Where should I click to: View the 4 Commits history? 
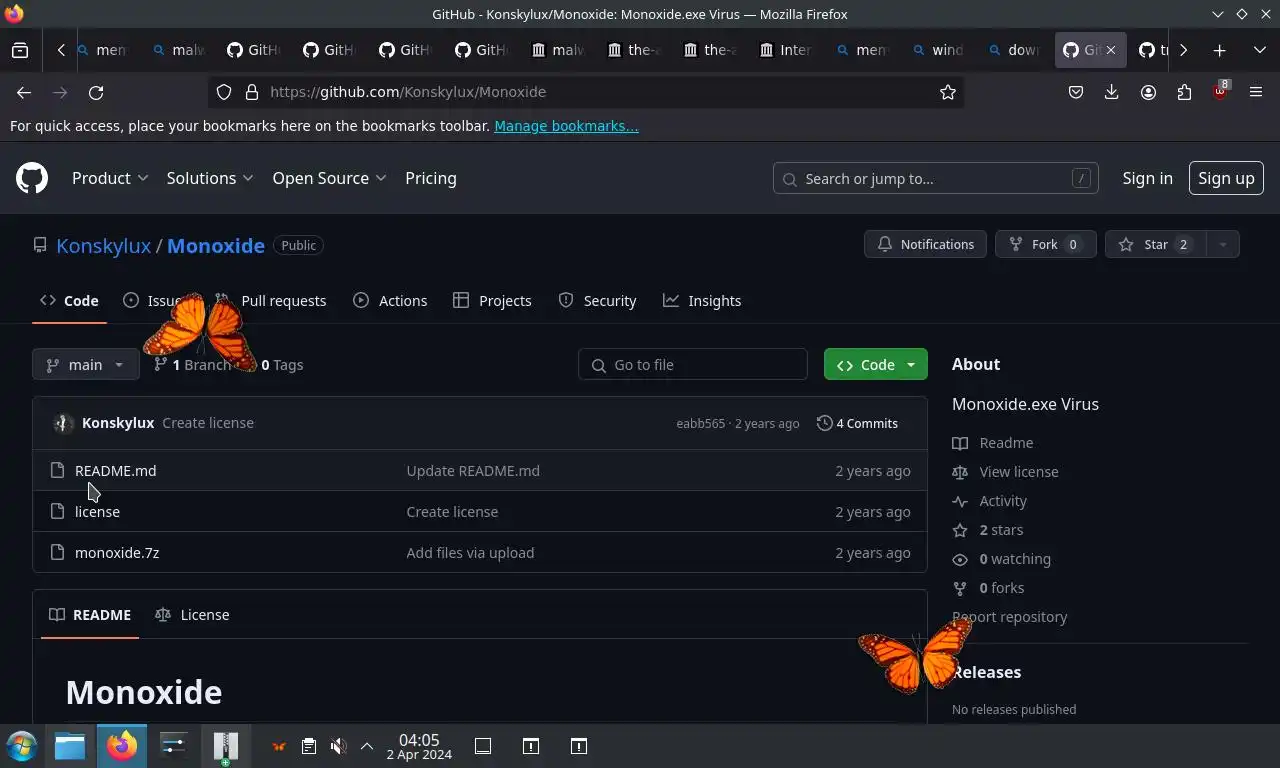(x=857, y=423)
